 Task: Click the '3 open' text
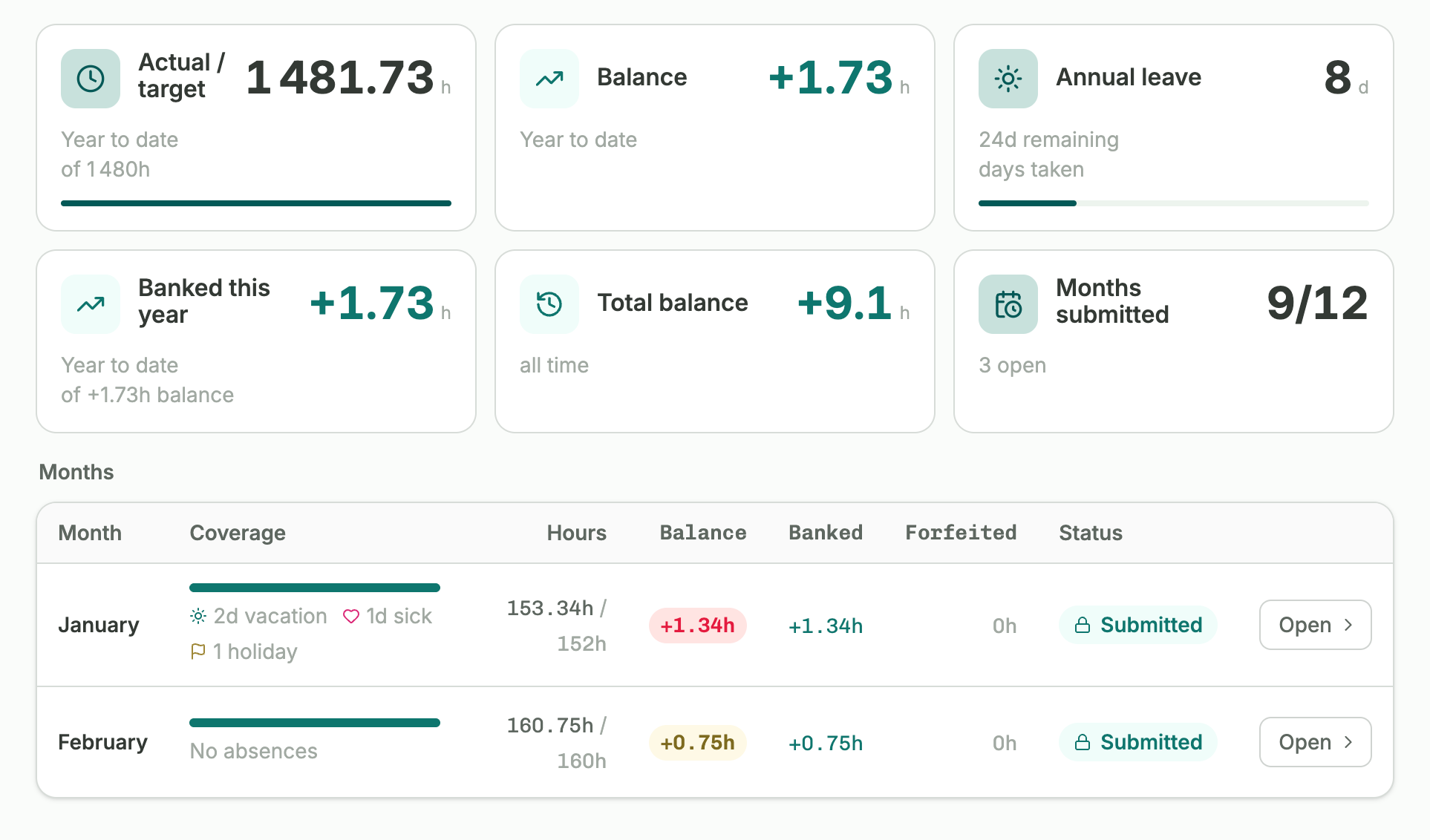(1012, 365)
